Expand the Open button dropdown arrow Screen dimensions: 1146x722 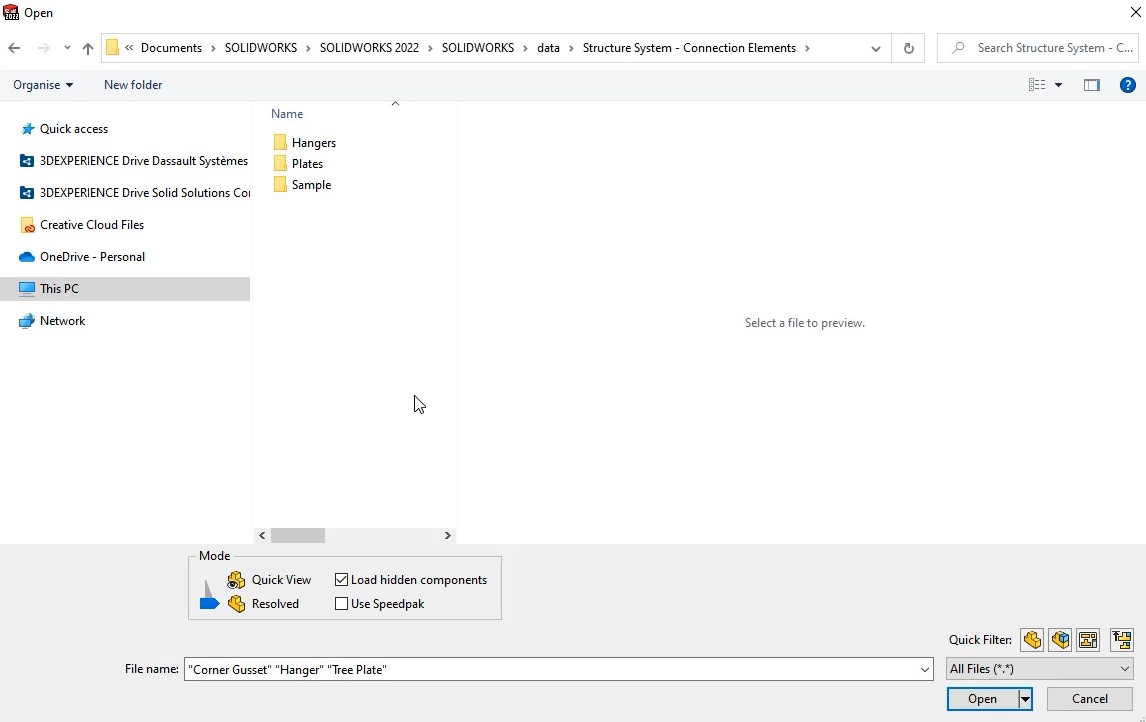coord(1023,698)
